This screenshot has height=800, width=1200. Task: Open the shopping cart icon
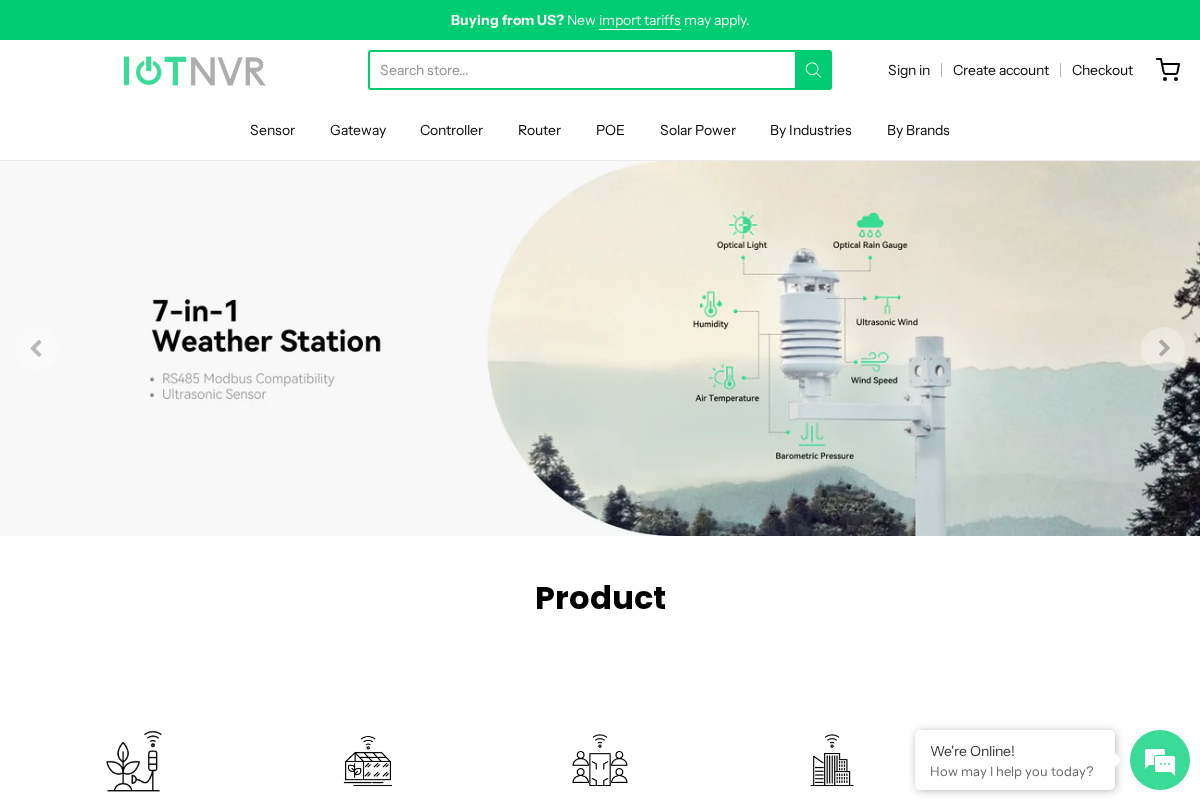(x=1168, y=70)
